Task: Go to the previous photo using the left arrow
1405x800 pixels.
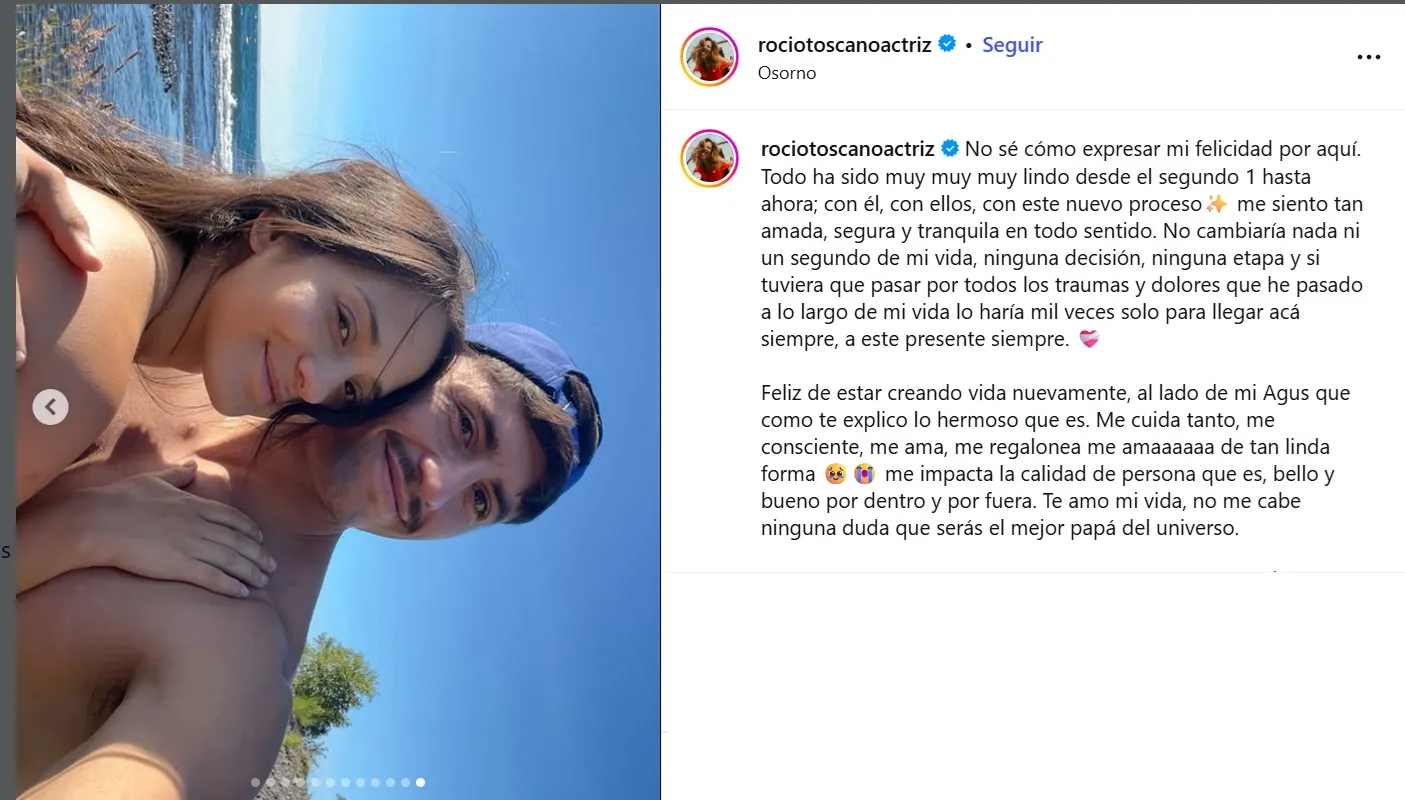Action: point(50,407)
